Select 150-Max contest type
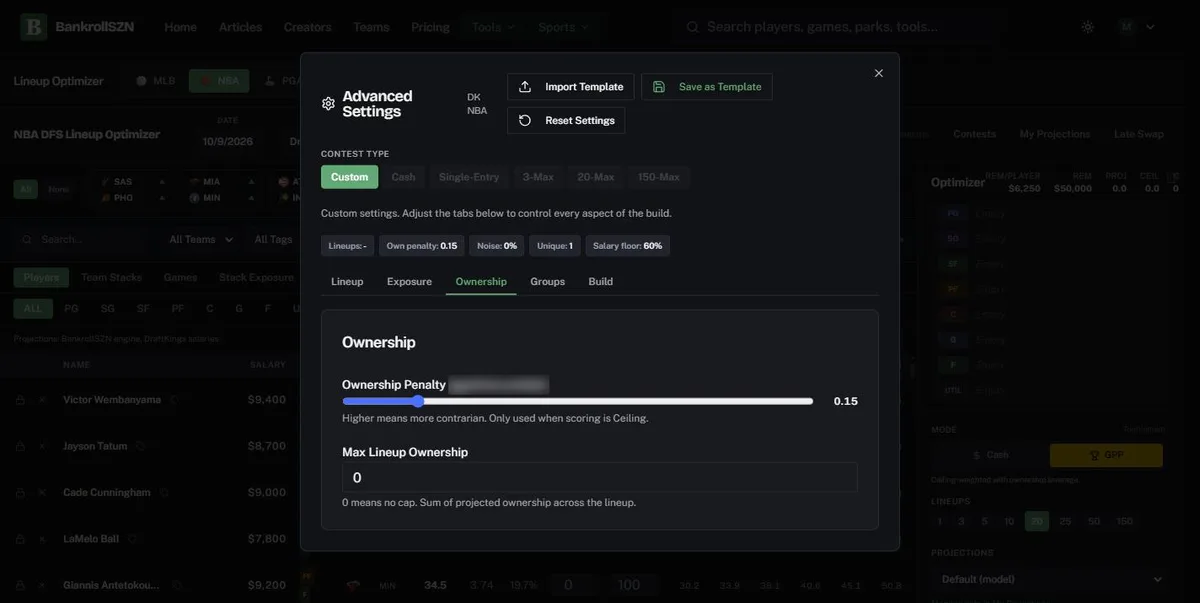The height and width of the screenshot is (603, 1200). (659, 177)
